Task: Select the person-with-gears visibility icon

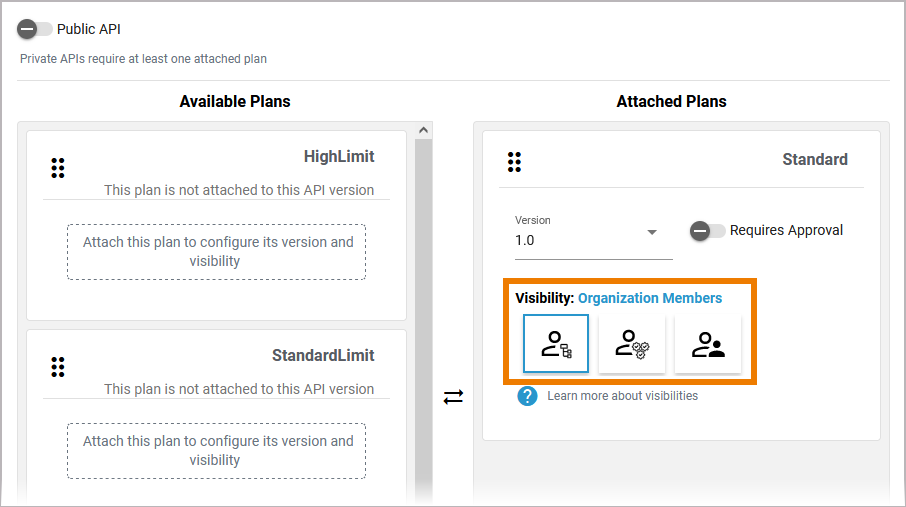Action: pyautogui.click(x=632, y=344)
